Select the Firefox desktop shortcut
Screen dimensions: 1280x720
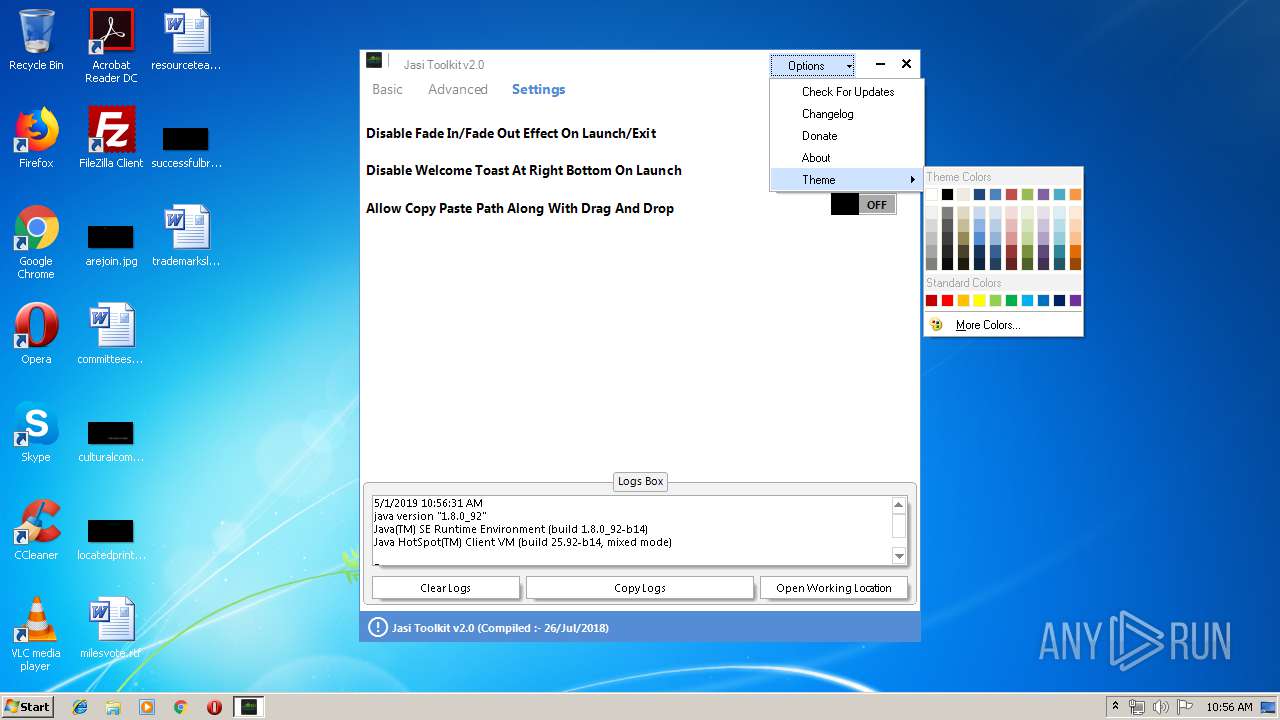click(36, 138)
